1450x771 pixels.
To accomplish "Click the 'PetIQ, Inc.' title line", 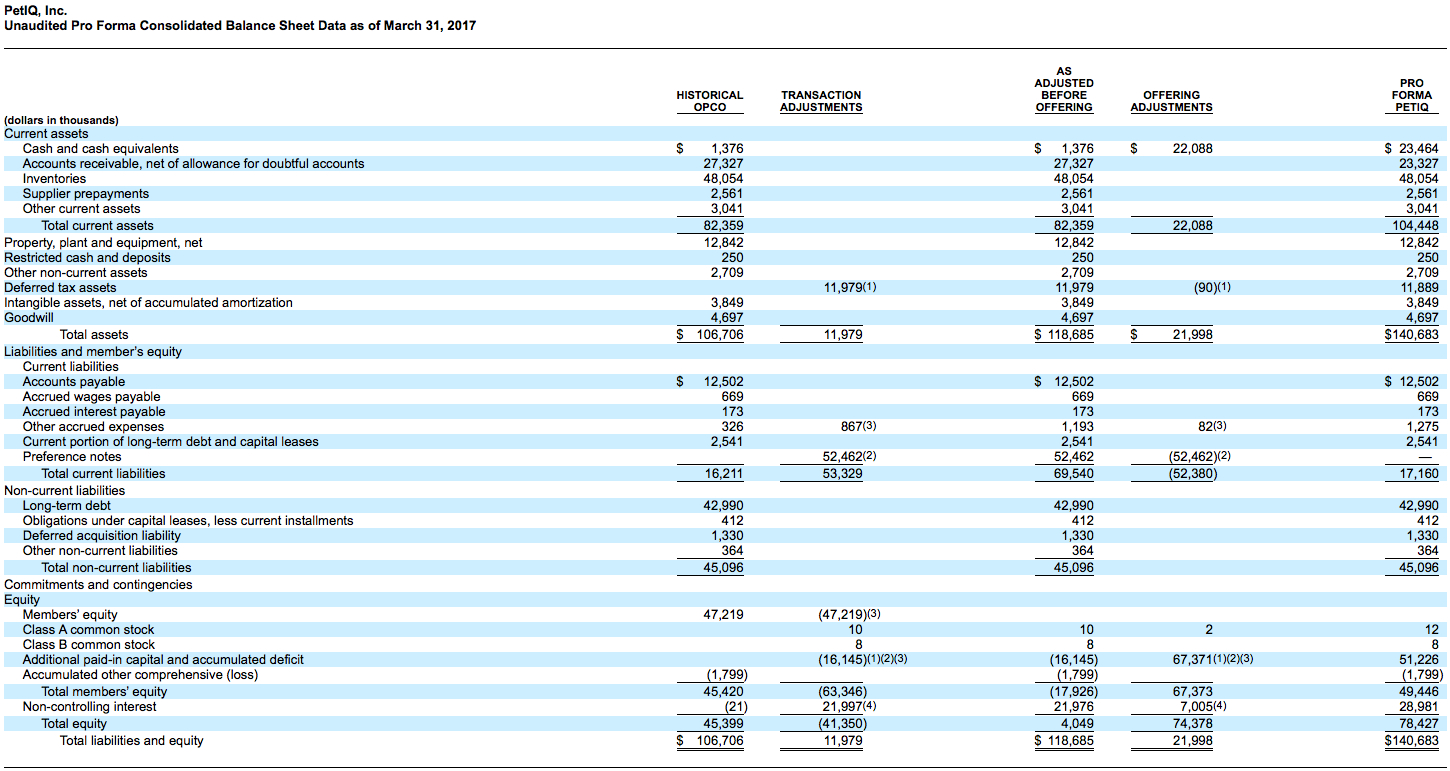I will click(x=36, y=10).
